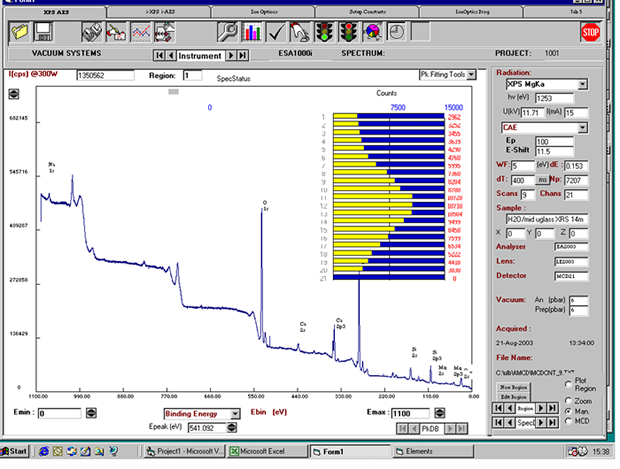Select the MCD radio button
This screenshot has height=469, width=620.
568,421
